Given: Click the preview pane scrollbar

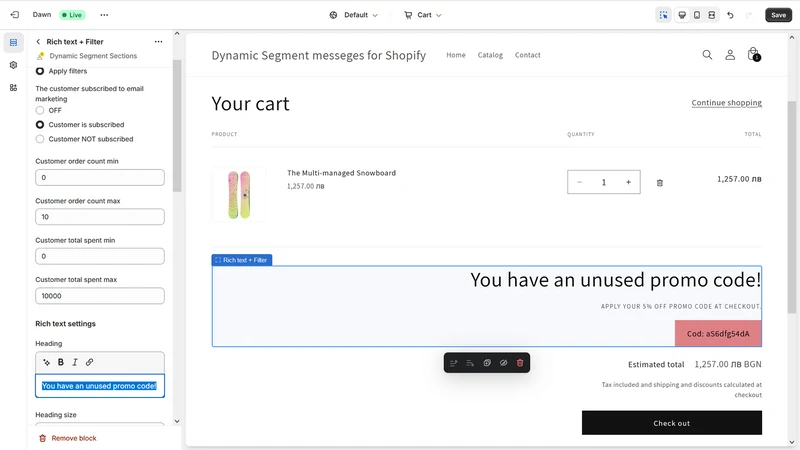Looking at the screenshot, I should pyautogui.click(x=791, y=207).
